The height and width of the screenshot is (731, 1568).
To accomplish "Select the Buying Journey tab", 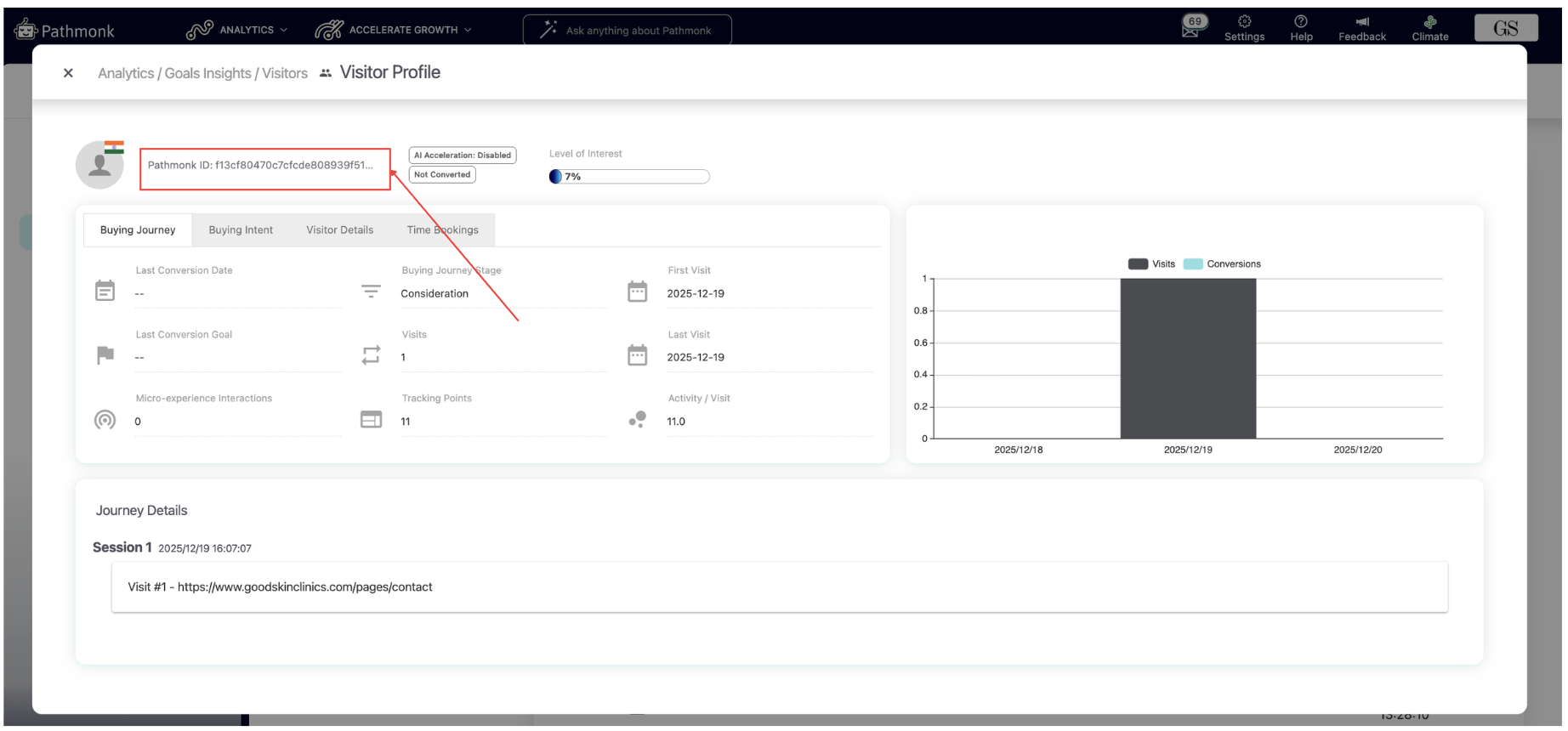I will pyautogui.click(x=138, y=229).
